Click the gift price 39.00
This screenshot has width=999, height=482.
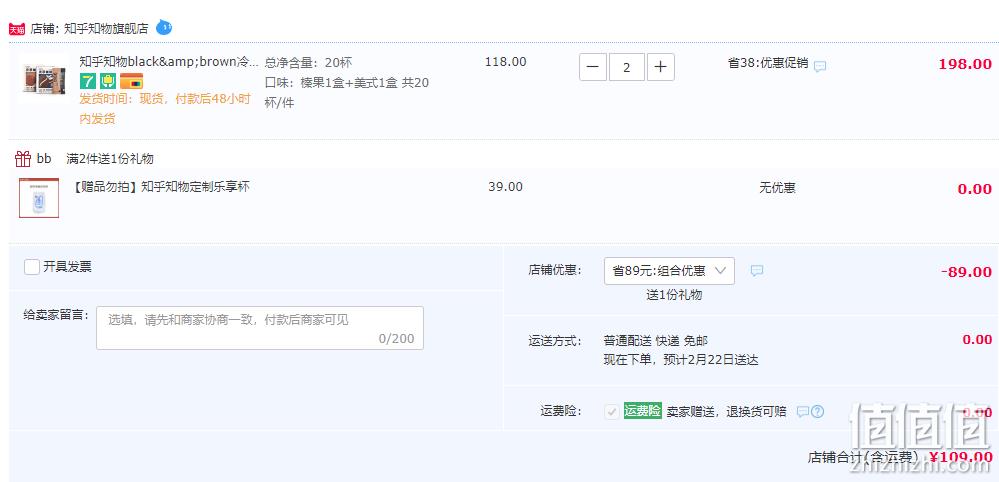(x=506, y=187)
